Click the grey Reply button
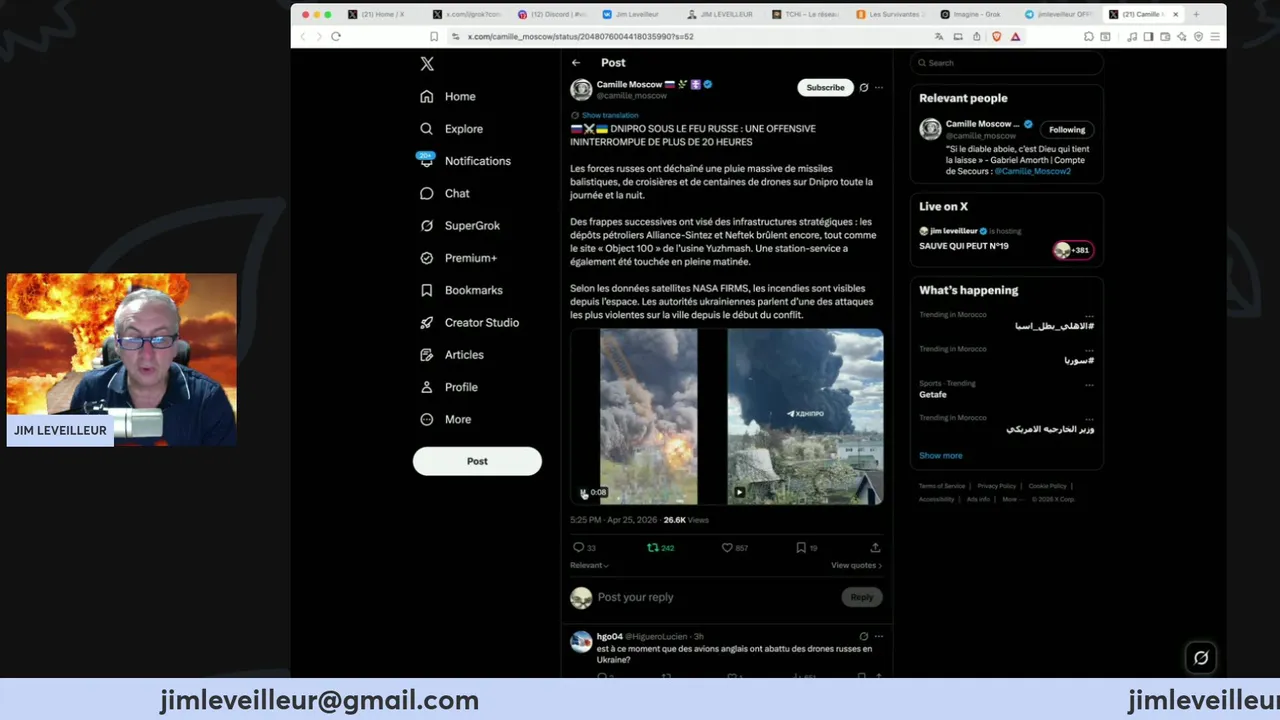Viewport: 1280px width, 720px height. 862,598
